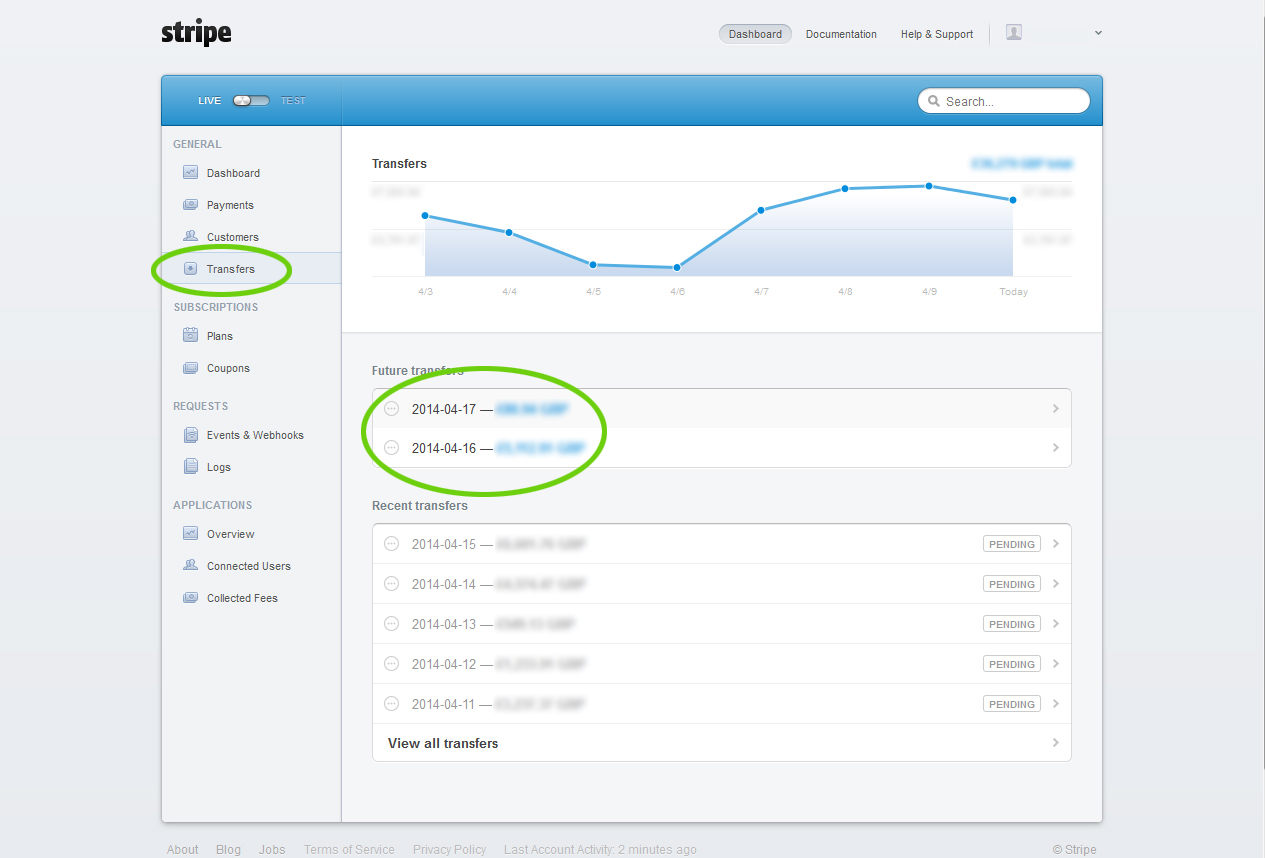Open Plans under Subscriptions

tap(220, 336)
